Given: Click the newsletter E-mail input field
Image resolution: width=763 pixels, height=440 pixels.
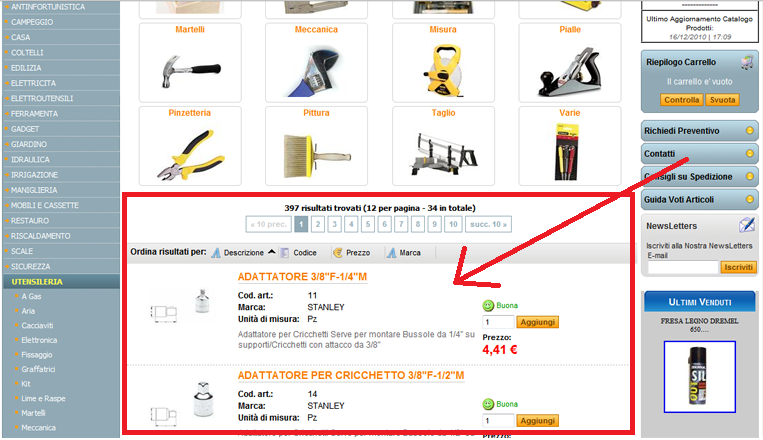Looking at the screenshot, I should (x=683, y=267).
